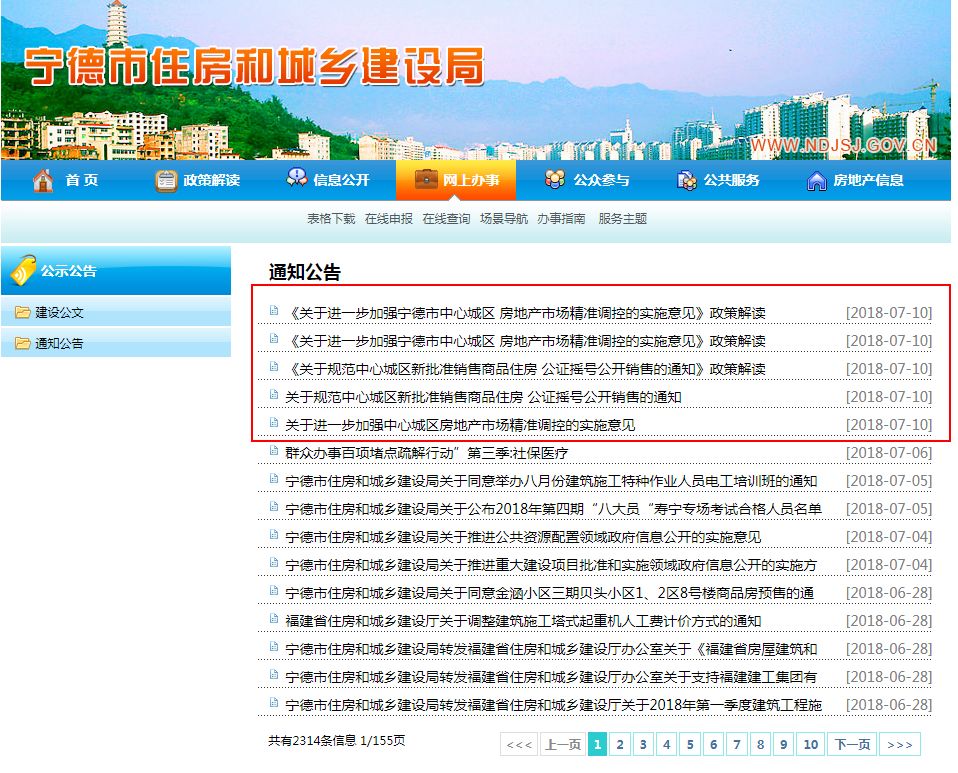Click the 公众参与 group icon
This screenshot has width=958, height=773.
(x=555, y=180)
